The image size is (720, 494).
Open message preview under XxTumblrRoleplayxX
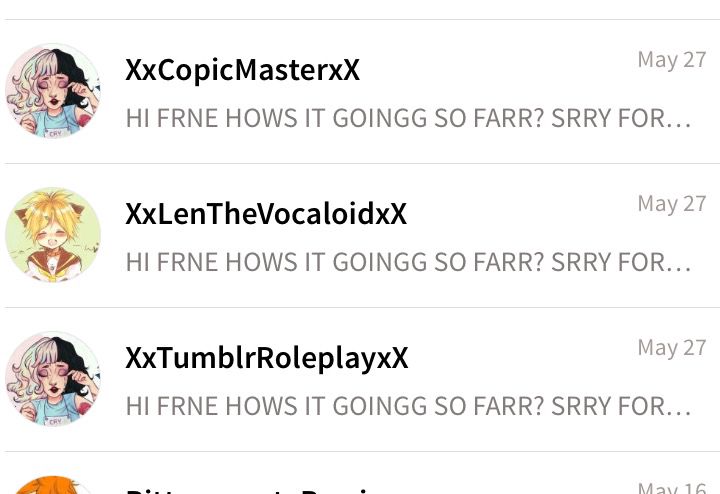tap(408, 406)
